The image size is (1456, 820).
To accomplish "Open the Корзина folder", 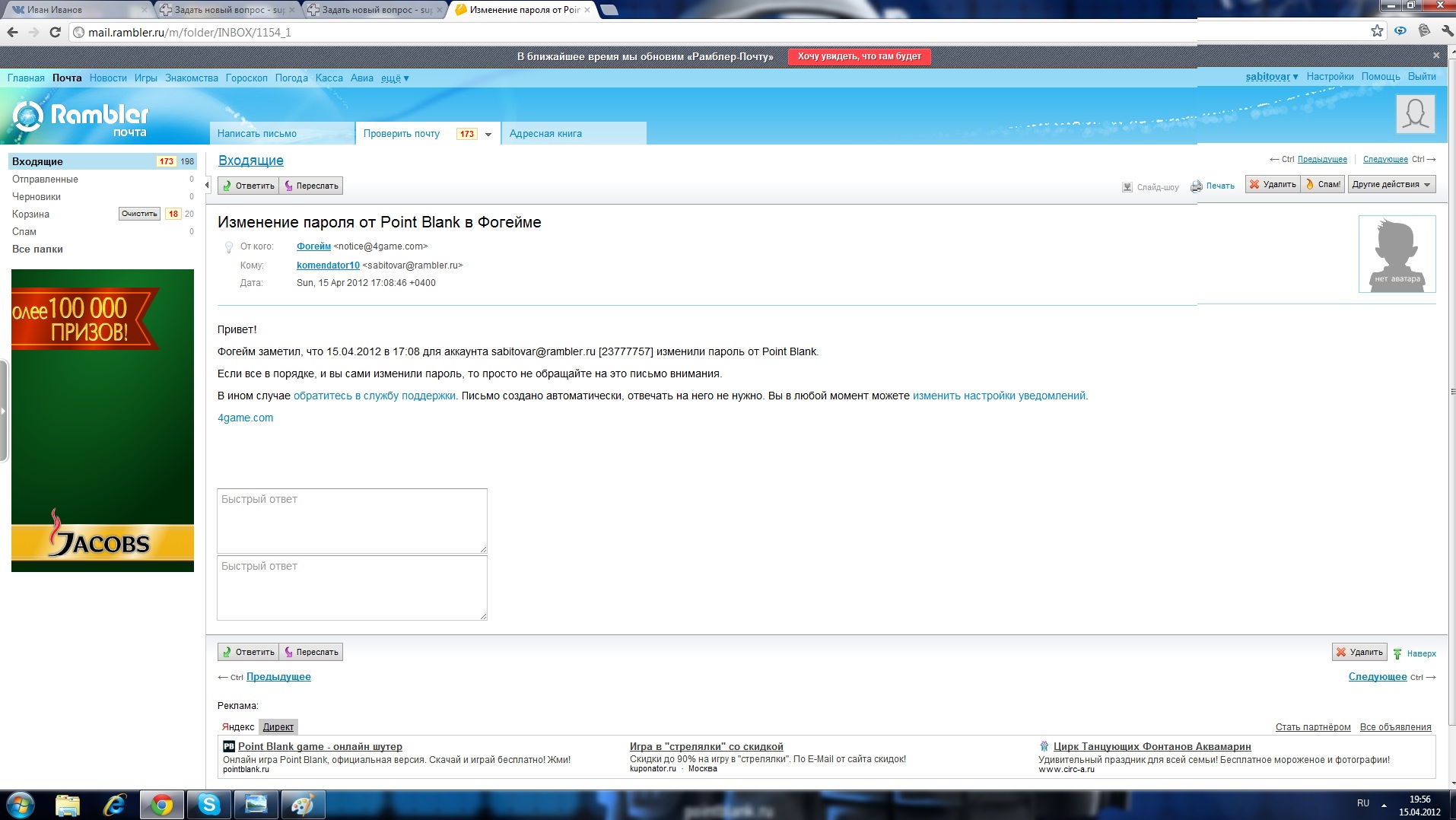I will point(30,215).
